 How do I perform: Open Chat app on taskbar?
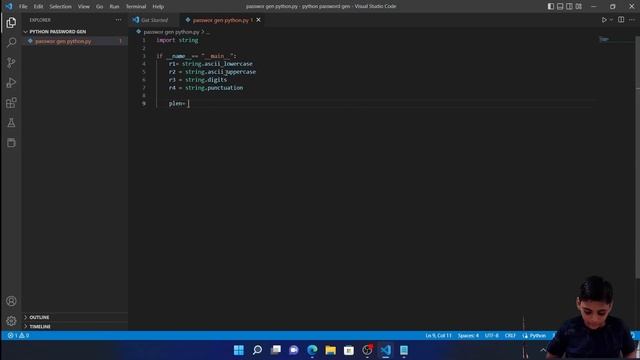click(294, 350)
